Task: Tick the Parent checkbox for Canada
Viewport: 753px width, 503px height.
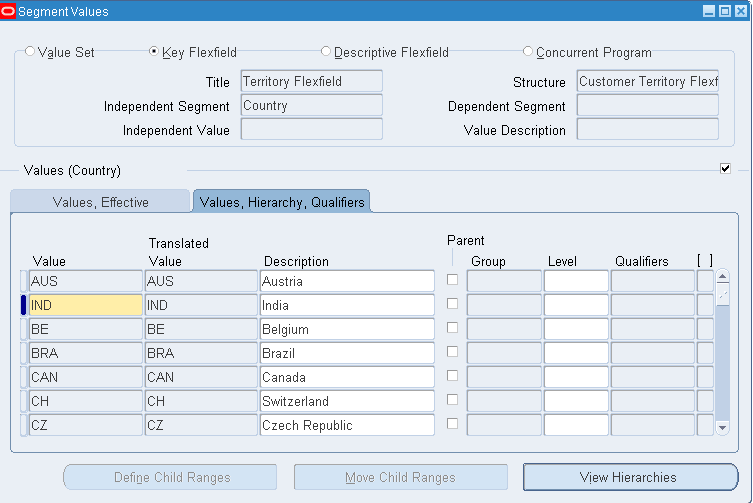Action: coord(452,376)
